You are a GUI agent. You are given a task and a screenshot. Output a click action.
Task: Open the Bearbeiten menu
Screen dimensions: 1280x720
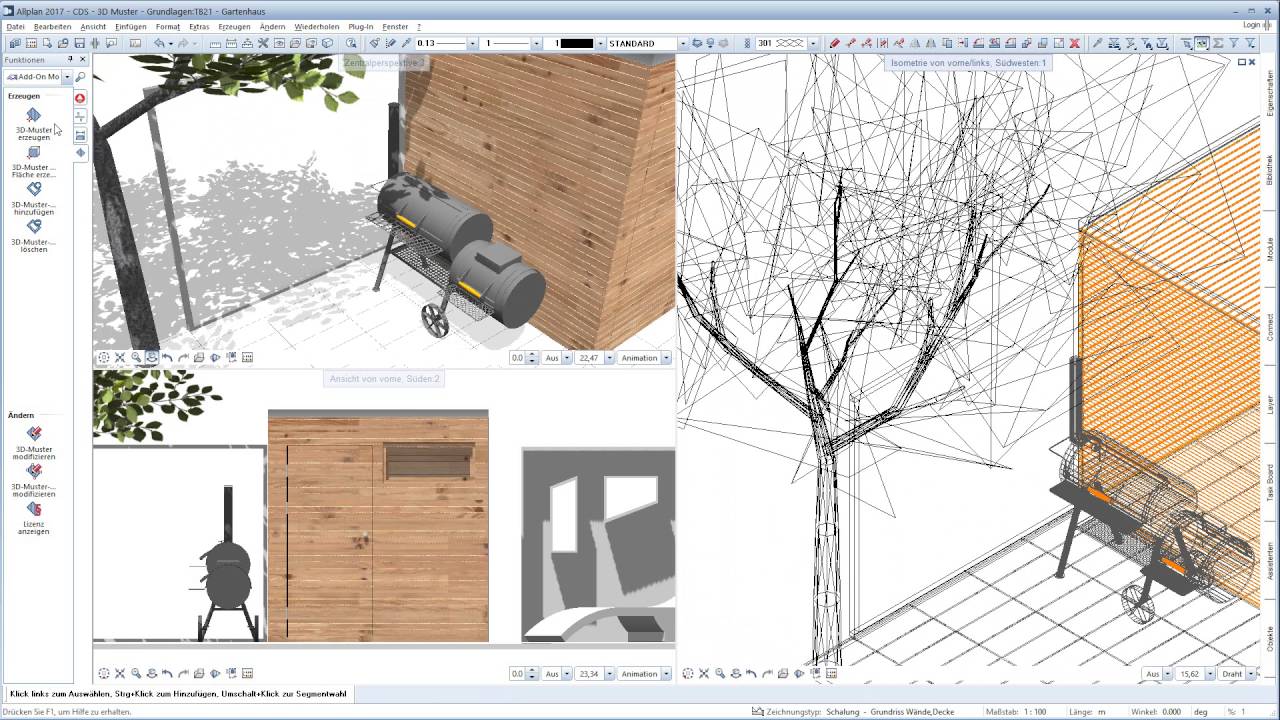[x=53, y=27]
